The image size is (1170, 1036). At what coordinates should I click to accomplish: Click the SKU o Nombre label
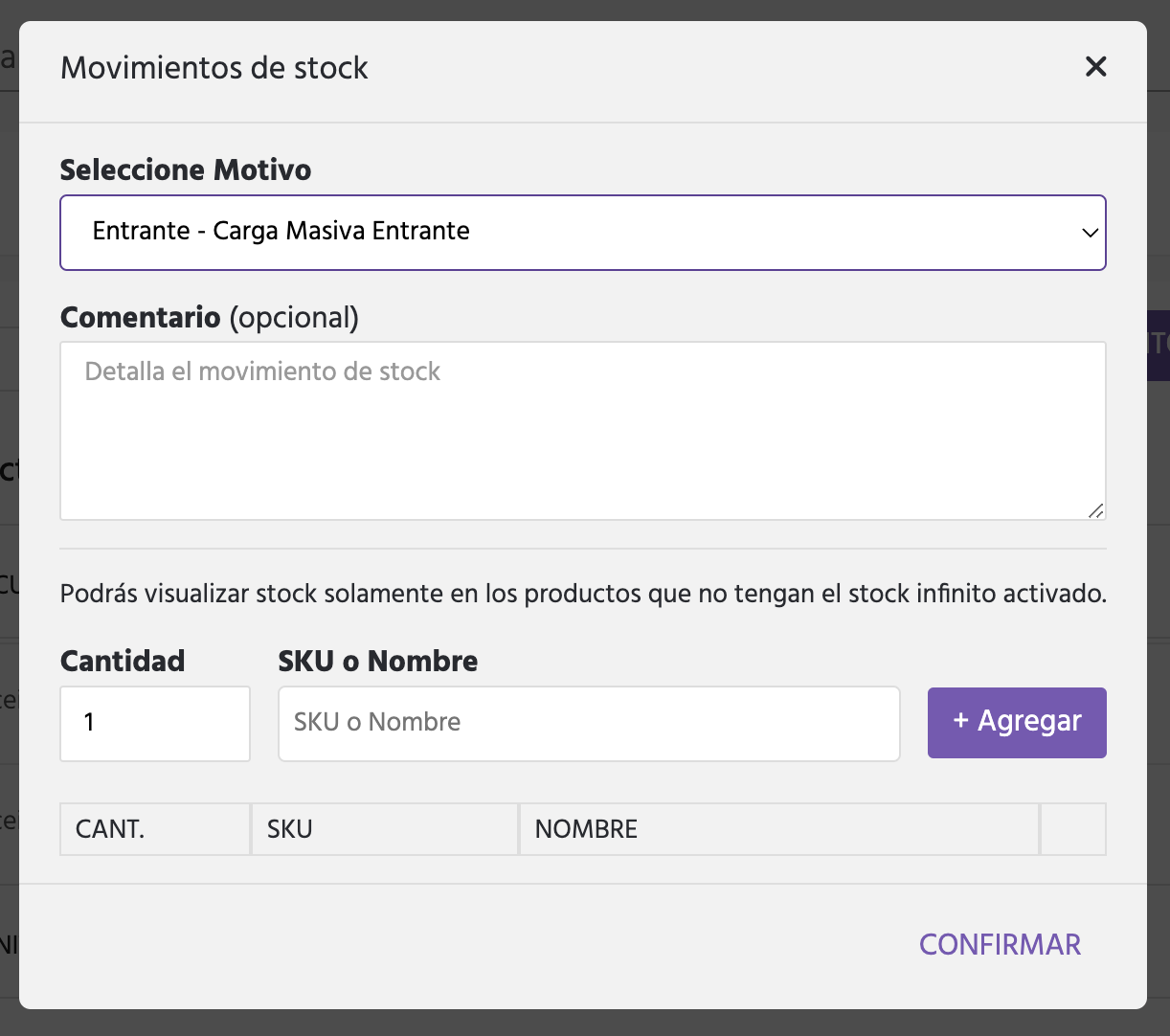pos(377,661)
